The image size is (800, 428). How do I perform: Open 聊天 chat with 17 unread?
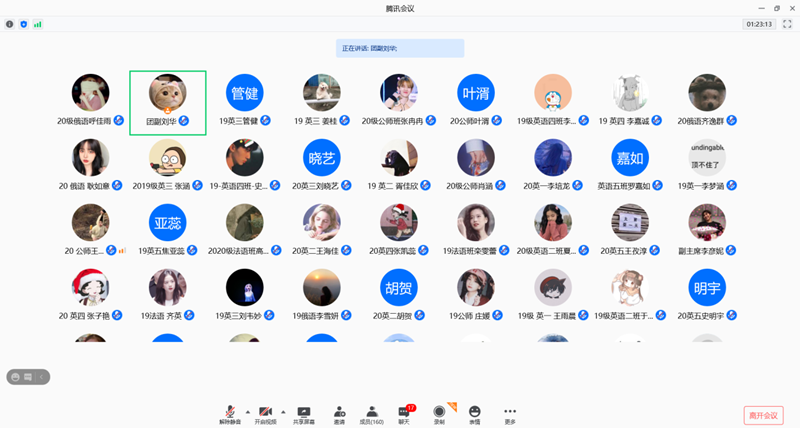[x=405, y=413]
